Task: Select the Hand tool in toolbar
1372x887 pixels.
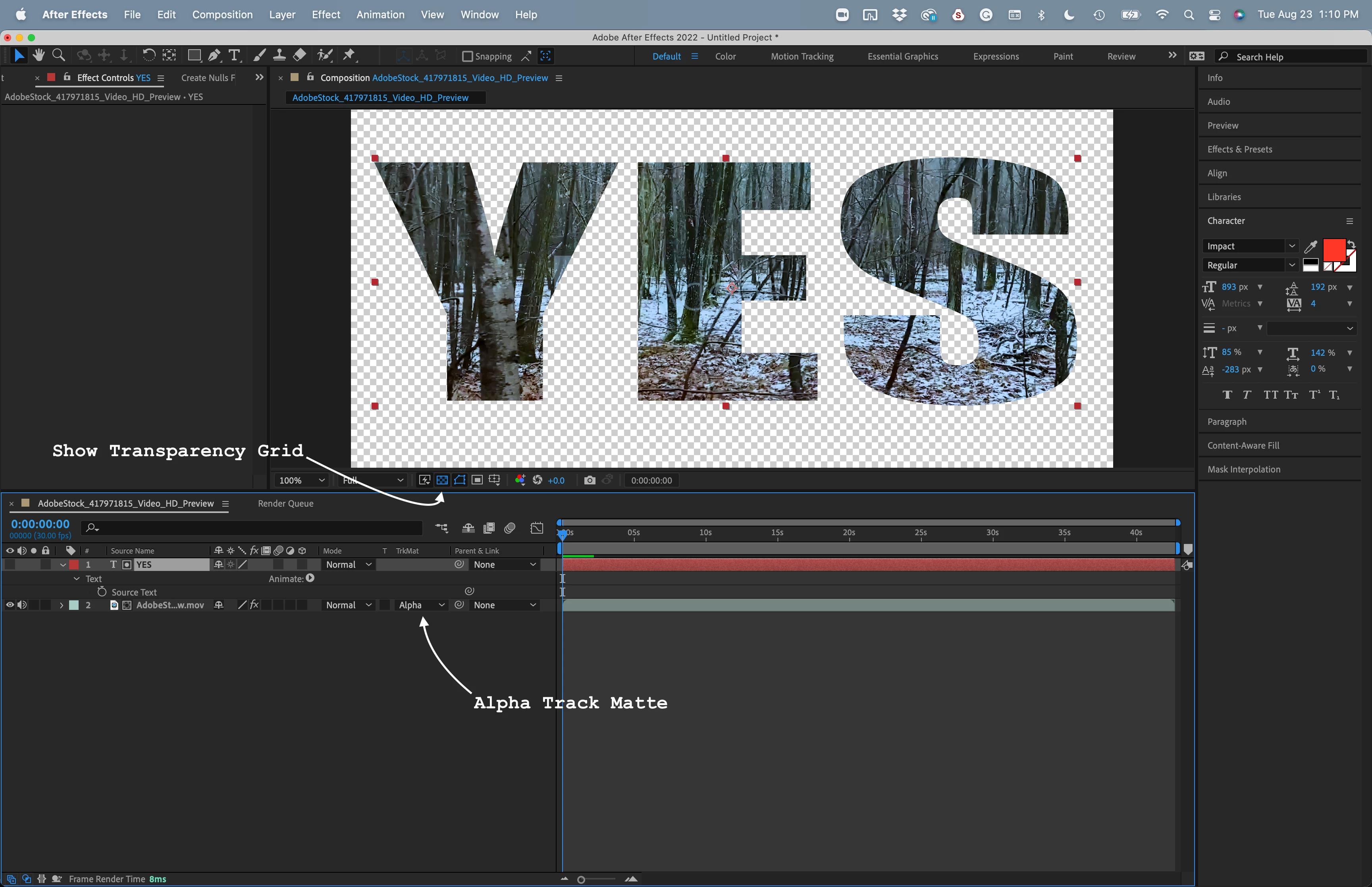Action: click(x=39, y=55)
